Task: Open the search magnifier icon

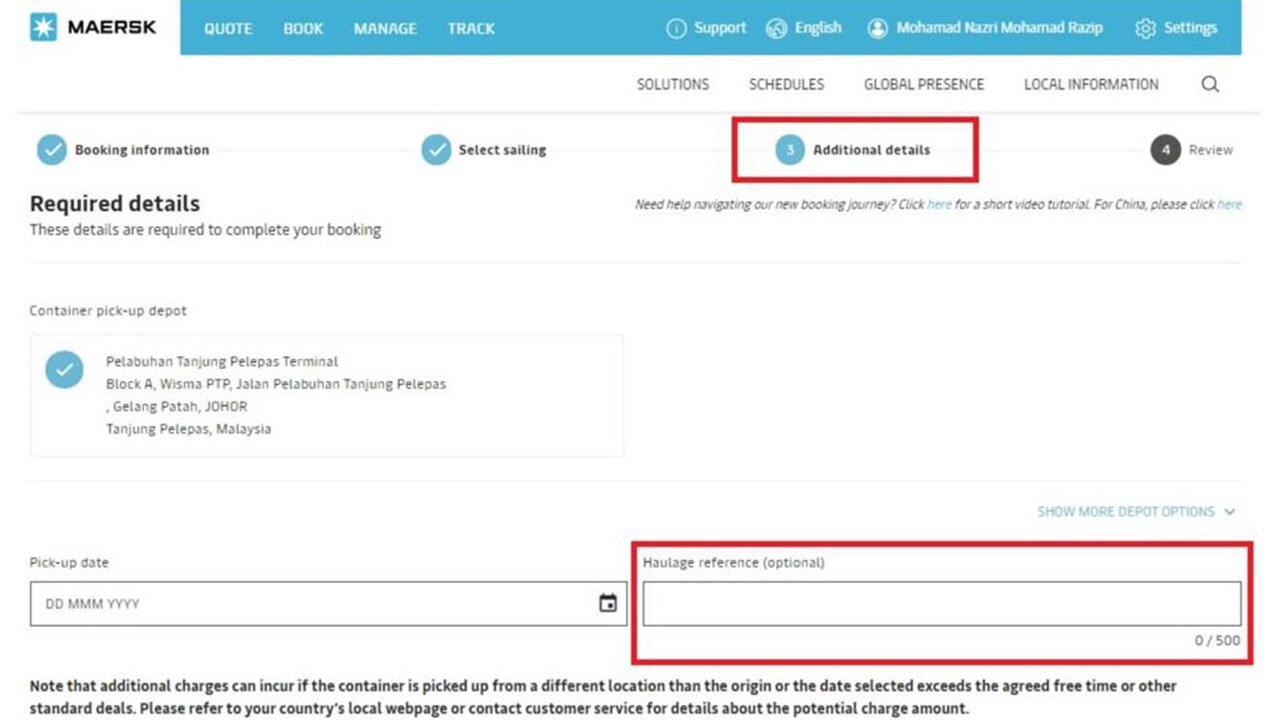Action: click(x=1210, y=84)
